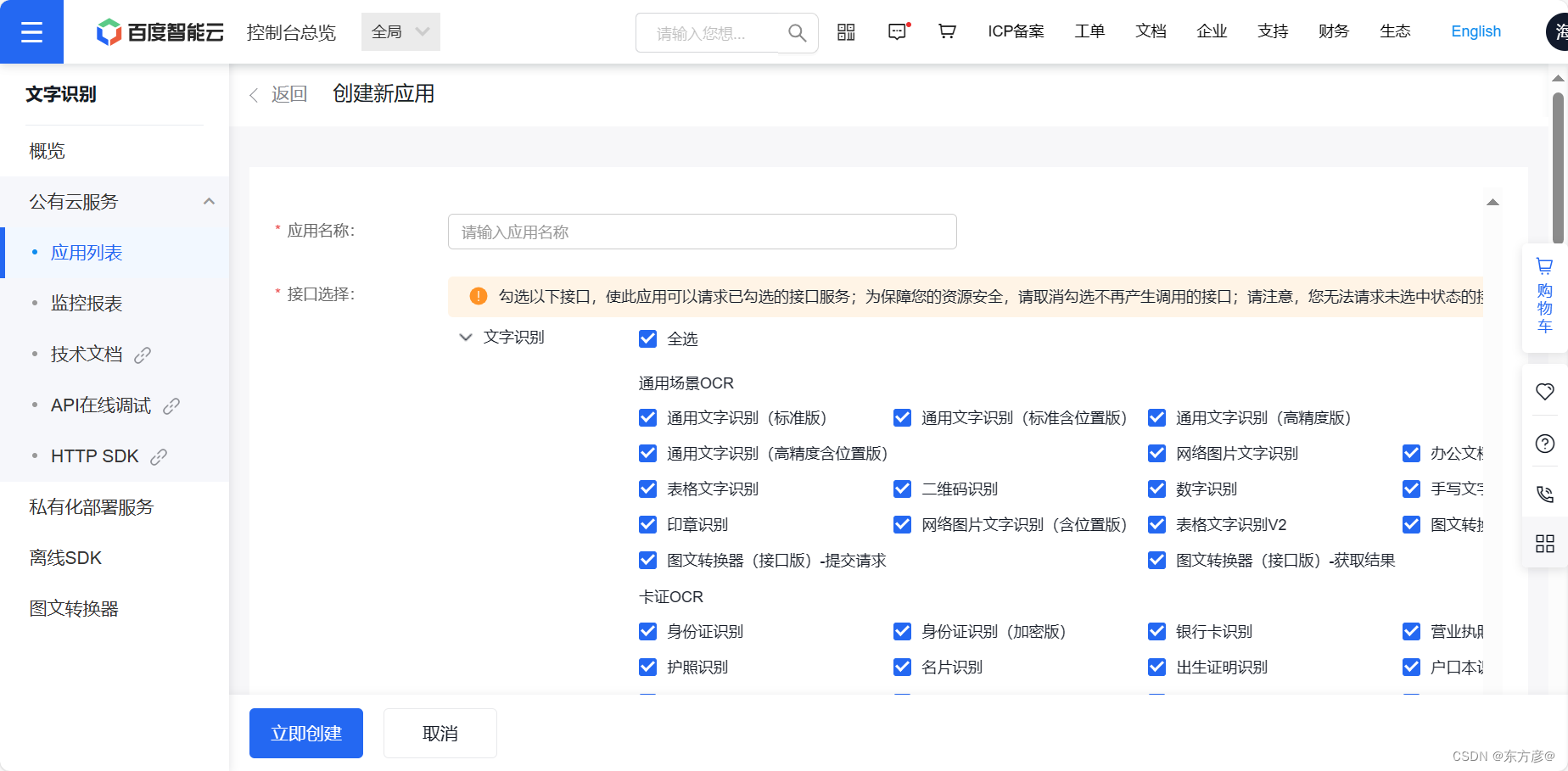Open the hamburger main menu

pyautogui.click(x=31, y=32)
